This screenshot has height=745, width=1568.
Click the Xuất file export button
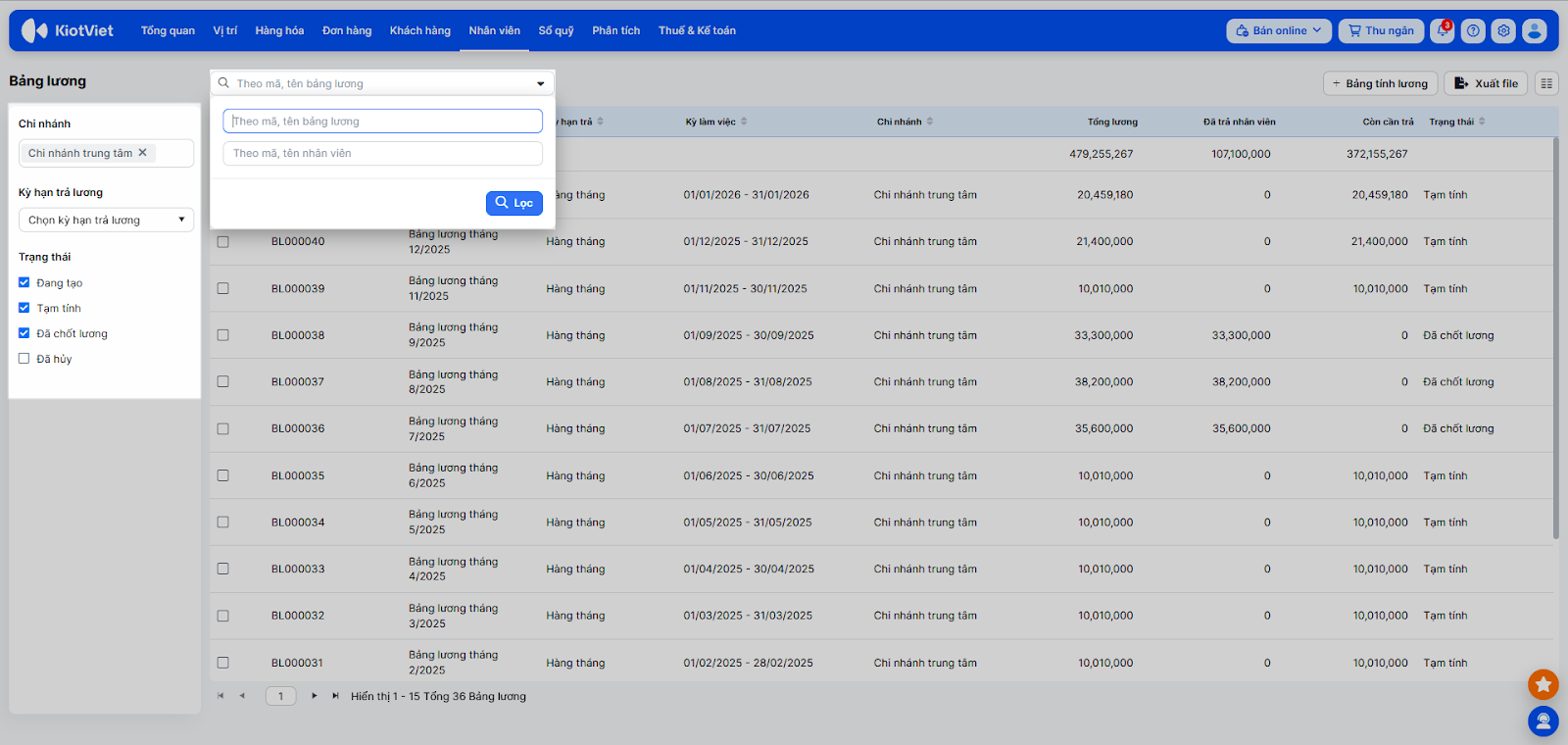click(1486, 83)
